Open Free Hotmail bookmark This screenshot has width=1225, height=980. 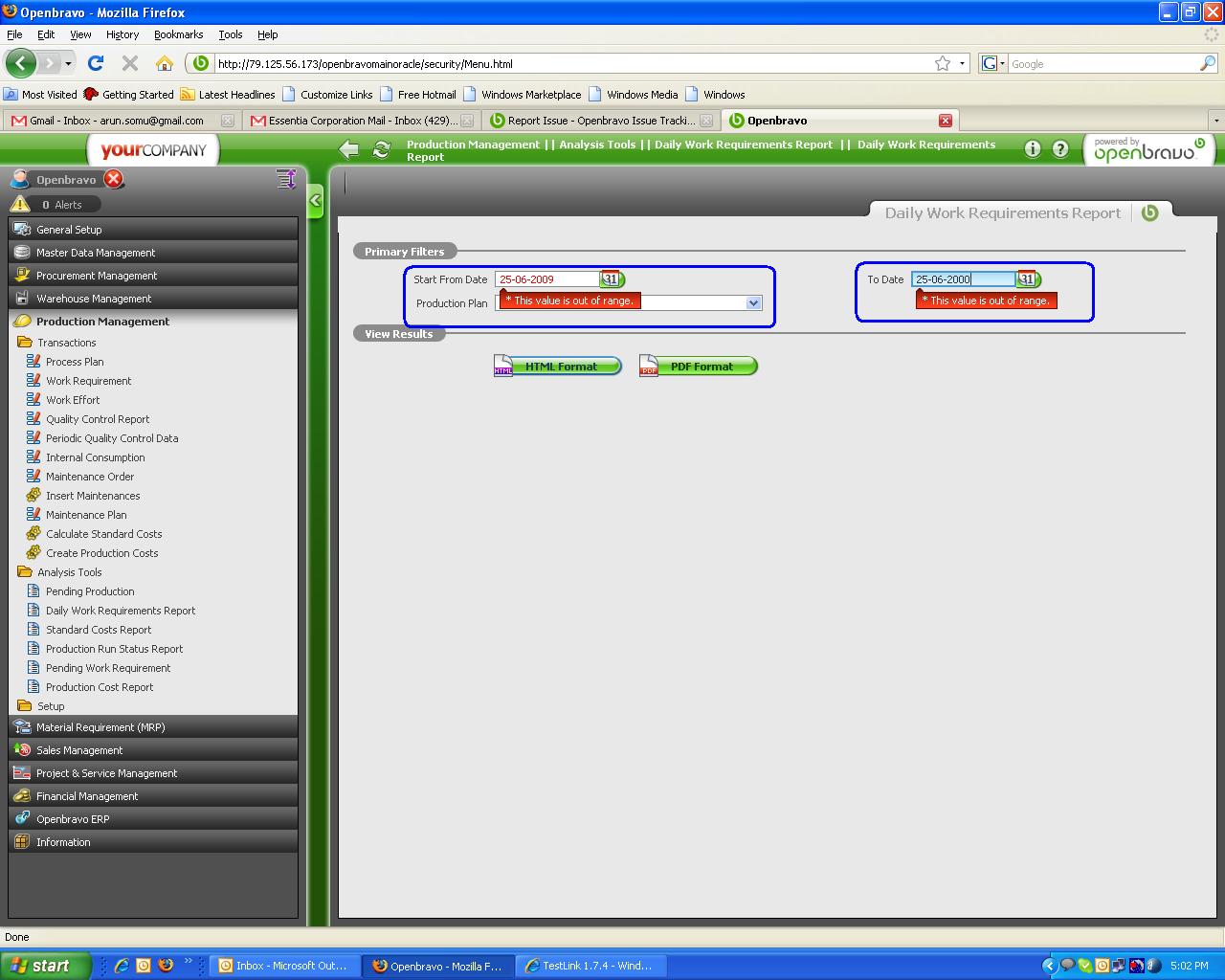417,95
